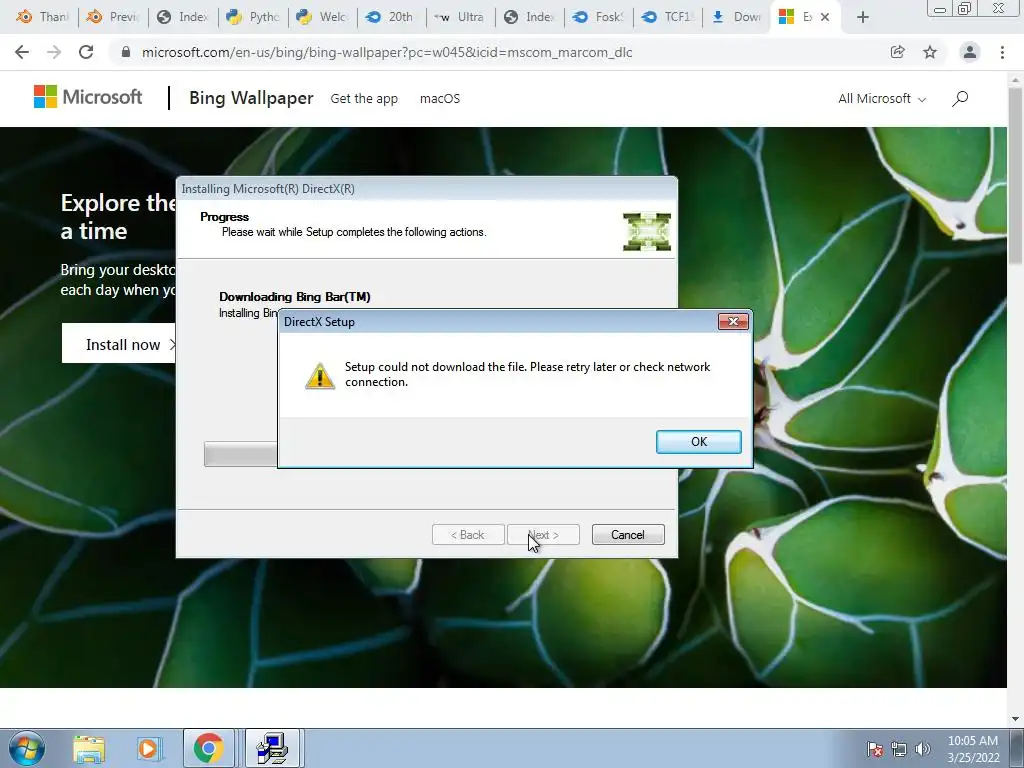The height and width of the screenshot is (768, 1024).
Task: Go forward in Chrome history
Action: [x=54, y=52]
